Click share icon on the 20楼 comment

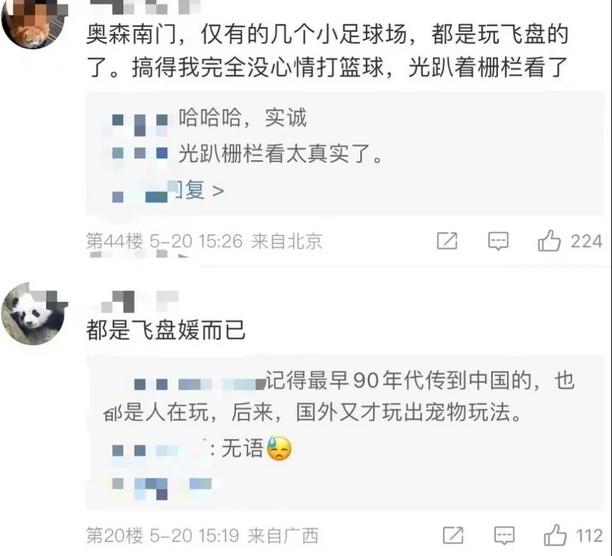click(x=452, y=534)
